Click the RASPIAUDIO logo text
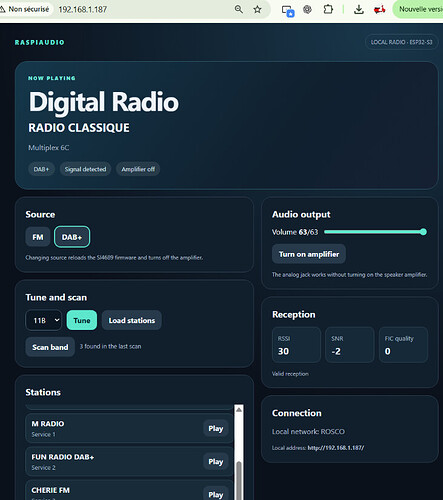 click(x=40, y=42)
